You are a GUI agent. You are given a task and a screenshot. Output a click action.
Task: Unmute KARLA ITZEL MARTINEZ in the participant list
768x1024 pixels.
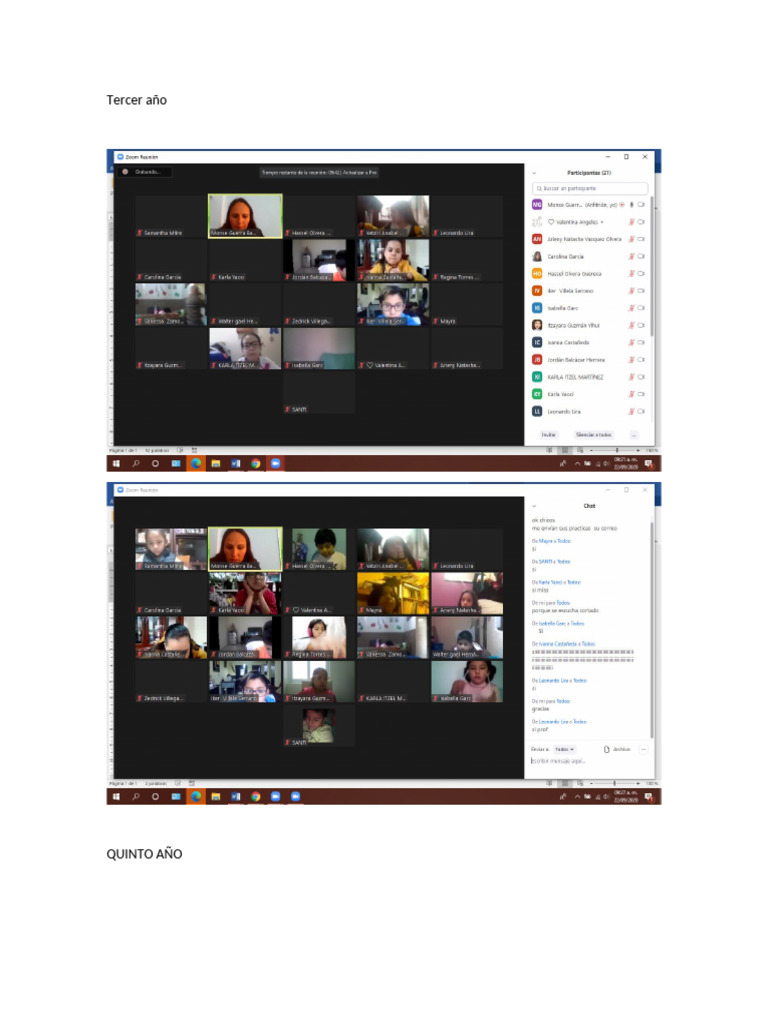(632, 377)
